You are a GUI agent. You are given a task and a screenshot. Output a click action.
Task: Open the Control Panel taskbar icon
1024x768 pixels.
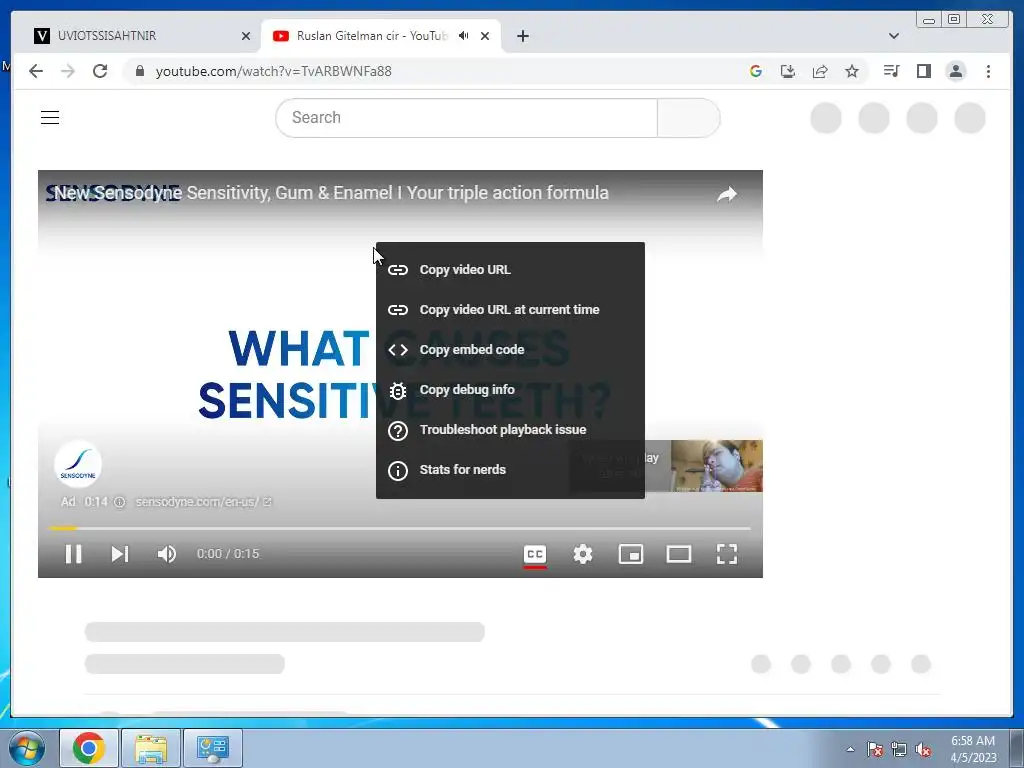click(x=213, y=748)
